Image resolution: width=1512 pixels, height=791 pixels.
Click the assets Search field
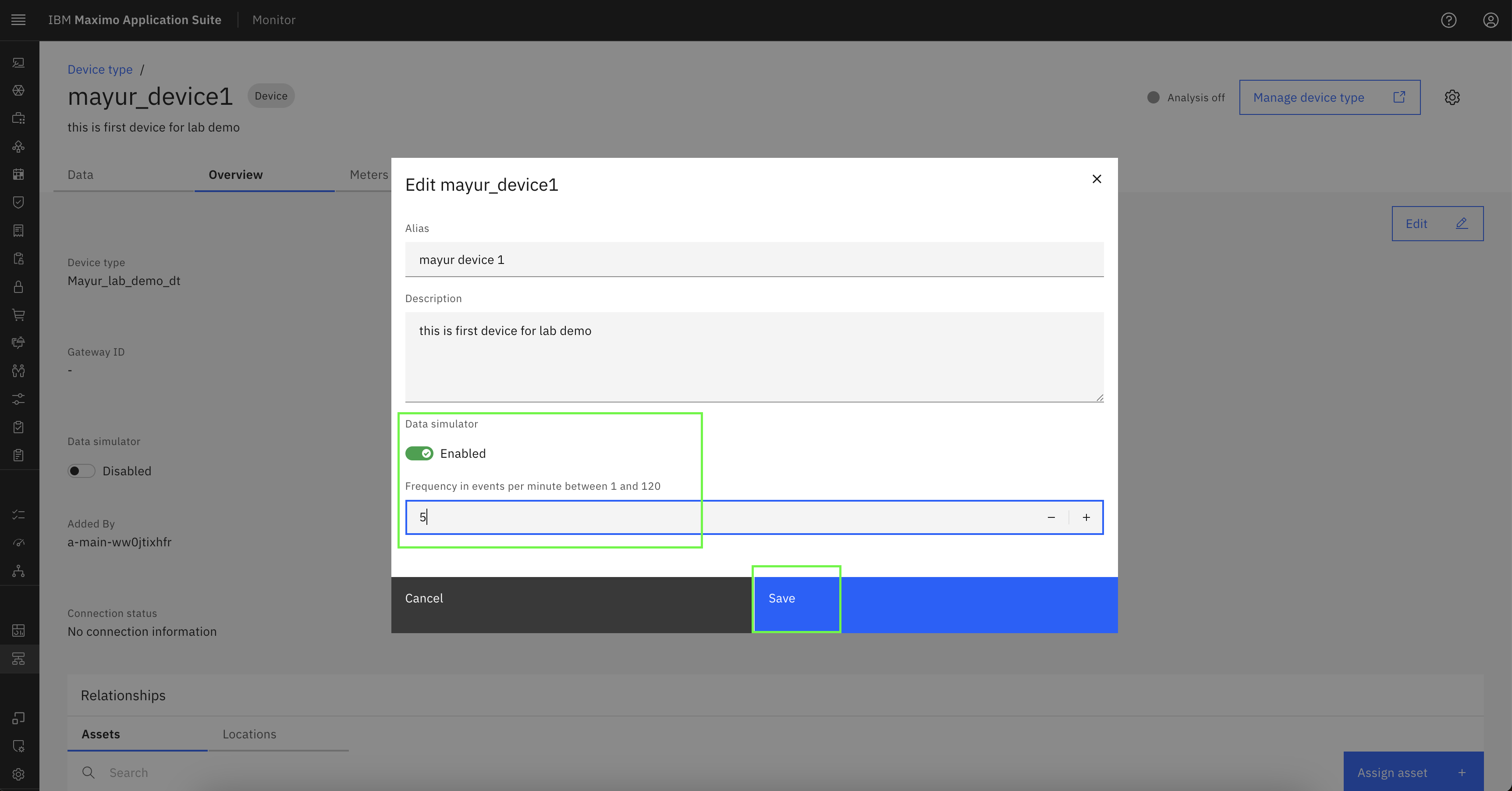click(704, 772)
